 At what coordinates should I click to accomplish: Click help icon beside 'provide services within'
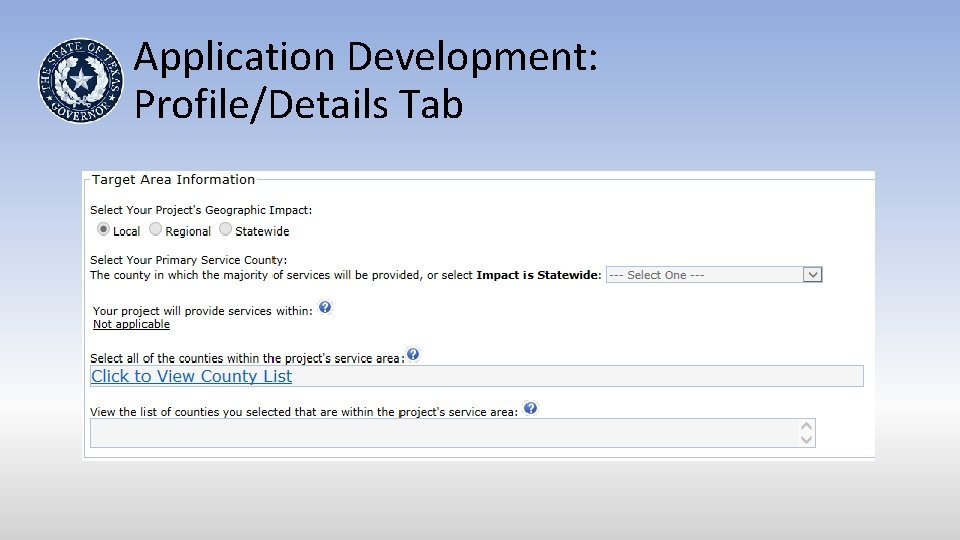325,307
